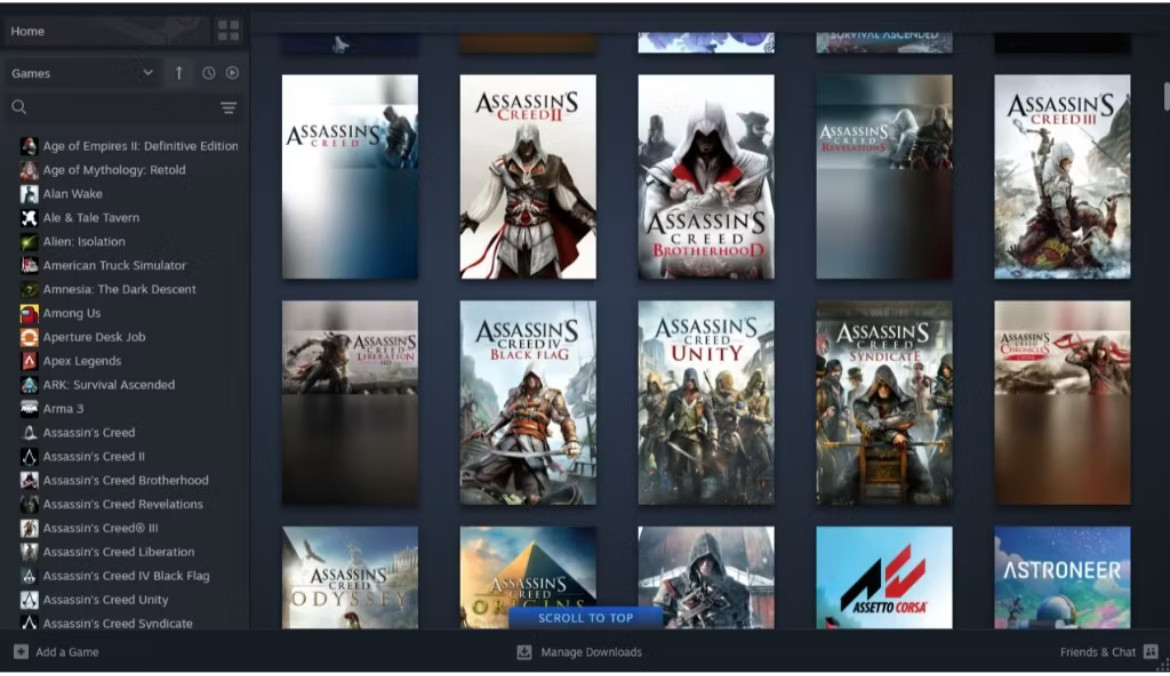This screenshot has height=676, width=1170.
Task: Click the Arma 3 game icon
Action: (x=29, y=409)
